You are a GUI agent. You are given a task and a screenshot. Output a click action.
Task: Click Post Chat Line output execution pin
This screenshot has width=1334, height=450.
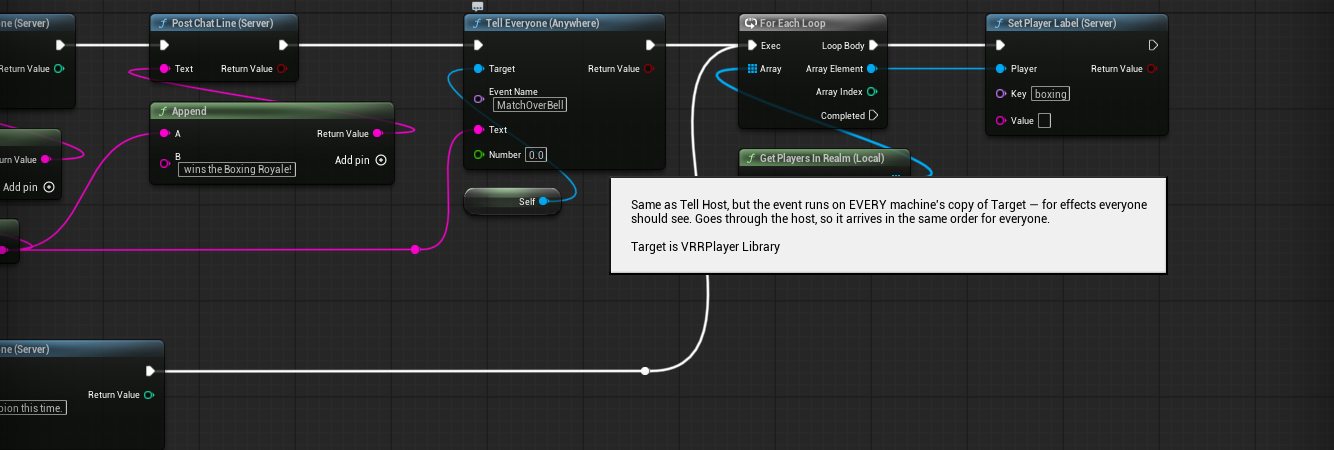point(283,45)
